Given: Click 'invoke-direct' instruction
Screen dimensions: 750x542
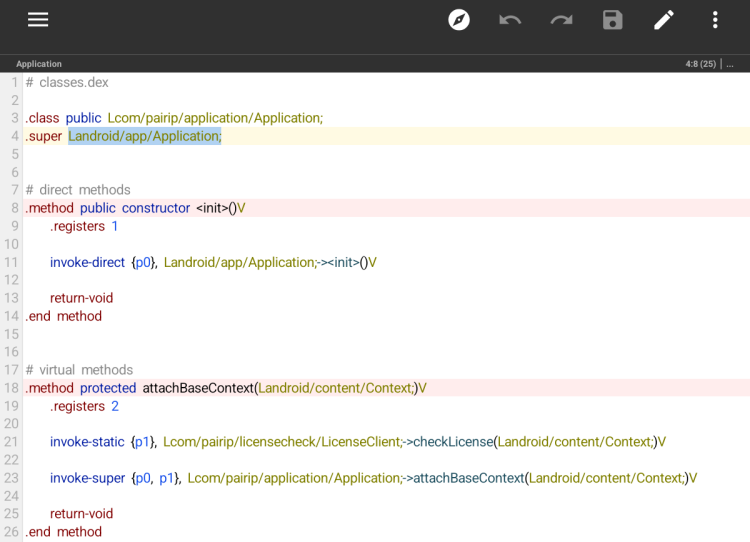Looking at the screenshot, I should click(87, 262).
